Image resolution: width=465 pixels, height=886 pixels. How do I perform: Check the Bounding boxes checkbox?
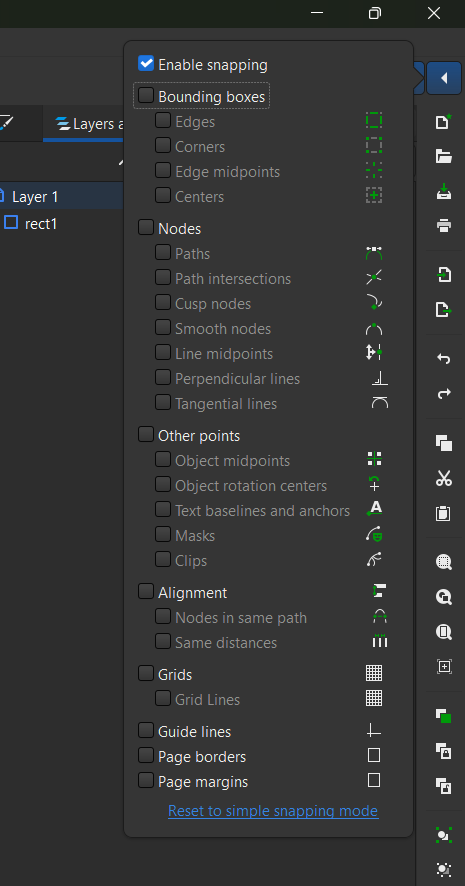click(146, 95)
